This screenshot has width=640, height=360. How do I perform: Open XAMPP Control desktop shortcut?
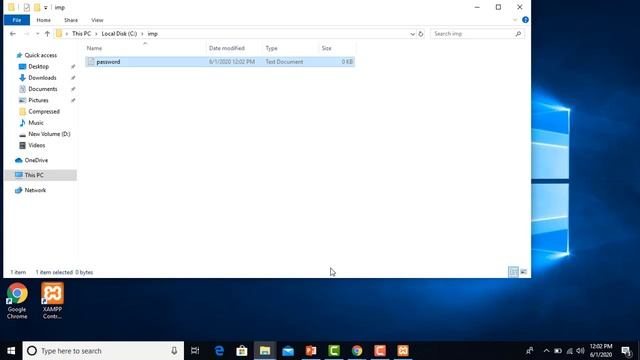tap(52, 301)
